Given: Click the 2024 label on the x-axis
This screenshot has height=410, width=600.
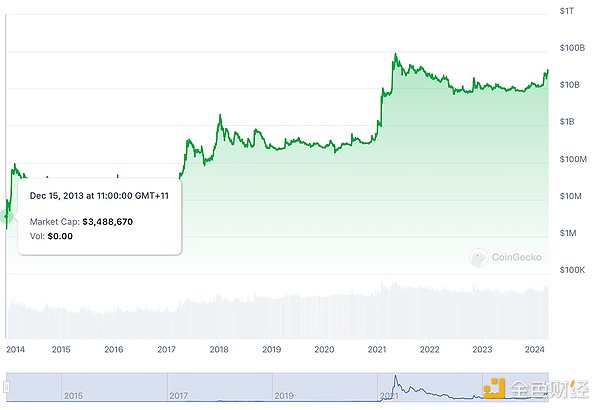Looking at the screenshot, I should click(534, 350).
